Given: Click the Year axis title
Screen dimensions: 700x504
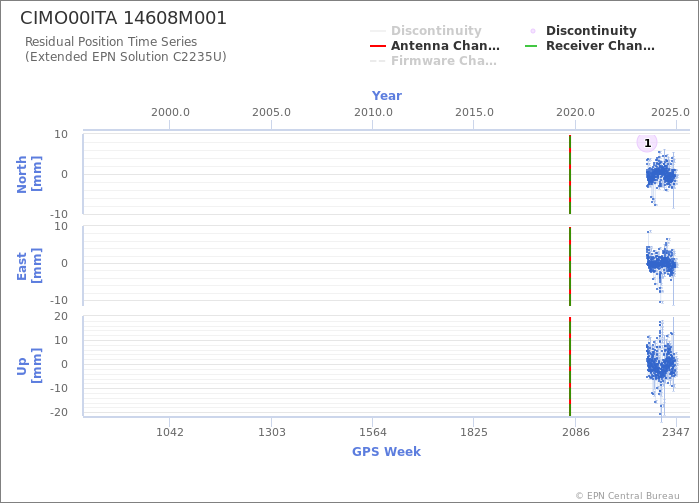Looking at the screenshot, I should (387, 96).
